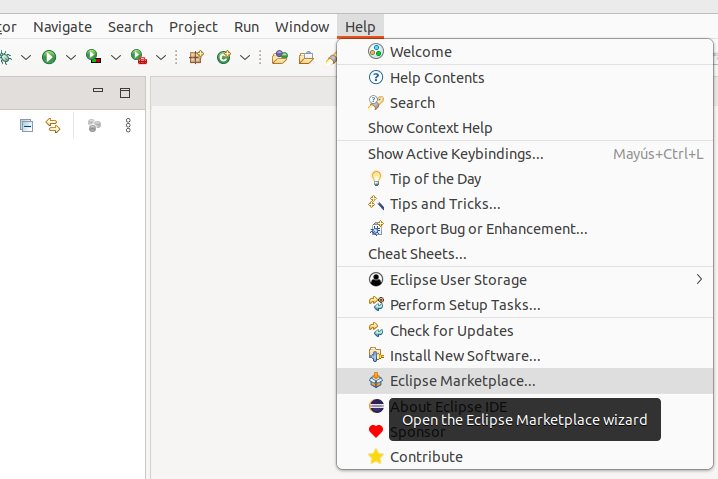
Task: Click the red heart Sponsor icon
Action: (x=376, y=431)
